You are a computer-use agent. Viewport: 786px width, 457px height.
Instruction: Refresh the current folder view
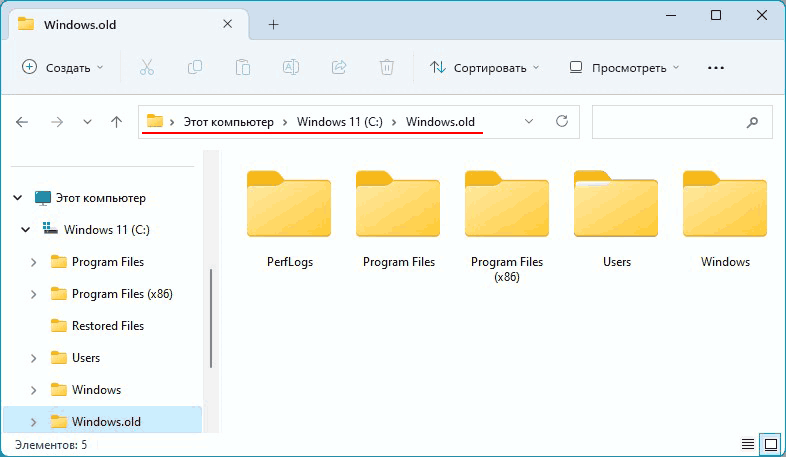tap(562, 121)
